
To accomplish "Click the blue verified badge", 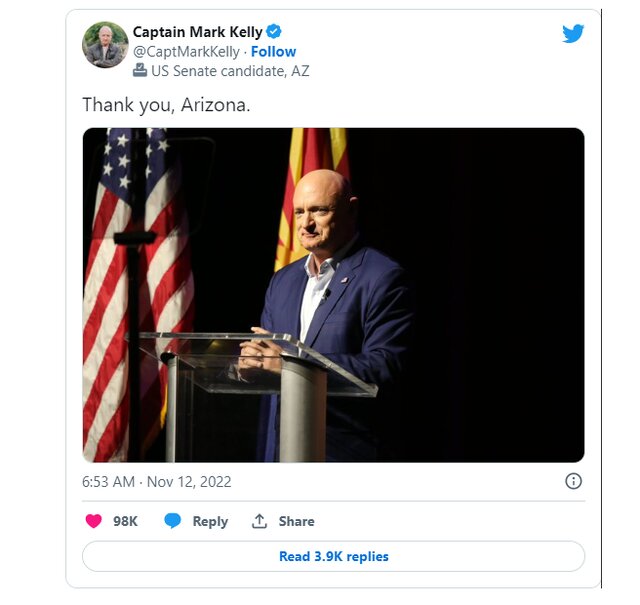I will click(x=273, y=32).
